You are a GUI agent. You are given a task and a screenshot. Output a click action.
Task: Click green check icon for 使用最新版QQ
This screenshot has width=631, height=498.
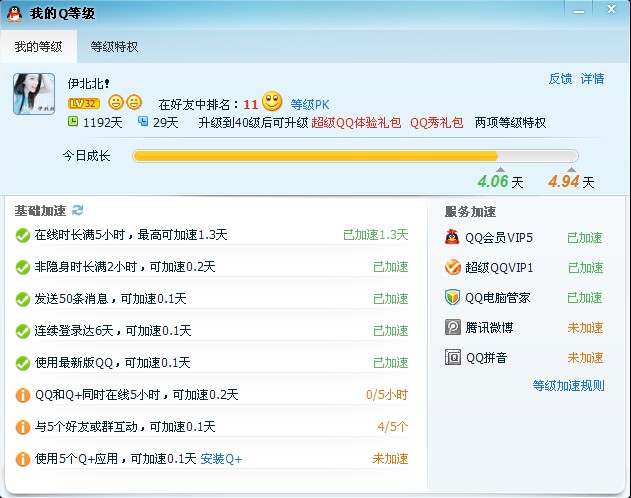click(x=23, y=363)
